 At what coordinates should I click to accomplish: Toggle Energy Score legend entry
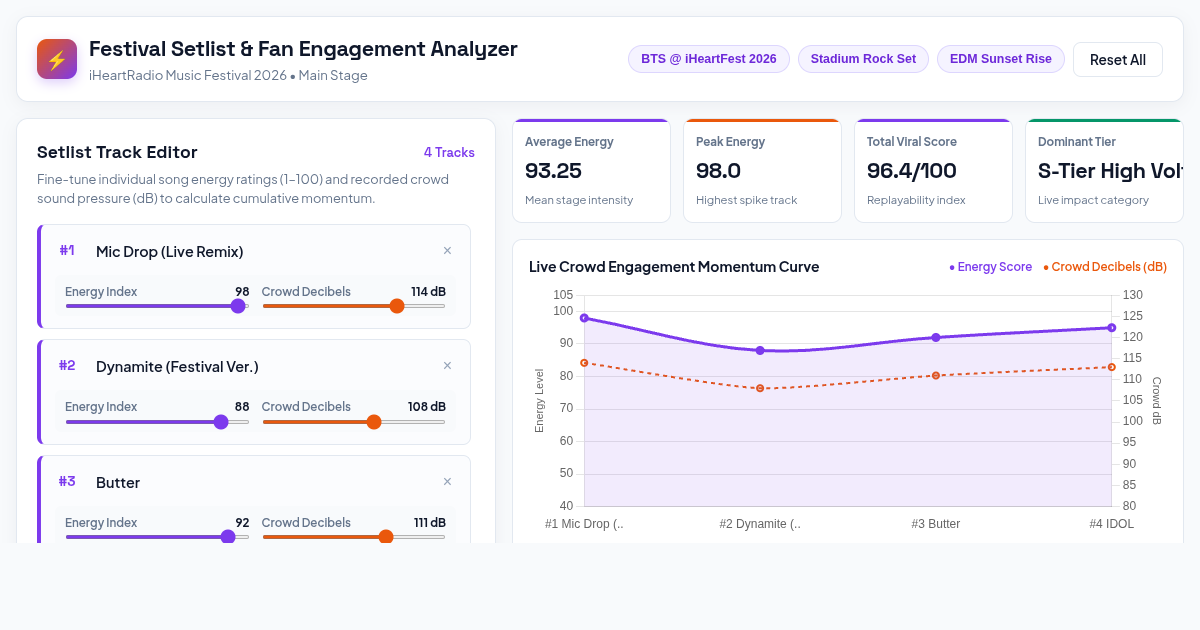(990, 267)
